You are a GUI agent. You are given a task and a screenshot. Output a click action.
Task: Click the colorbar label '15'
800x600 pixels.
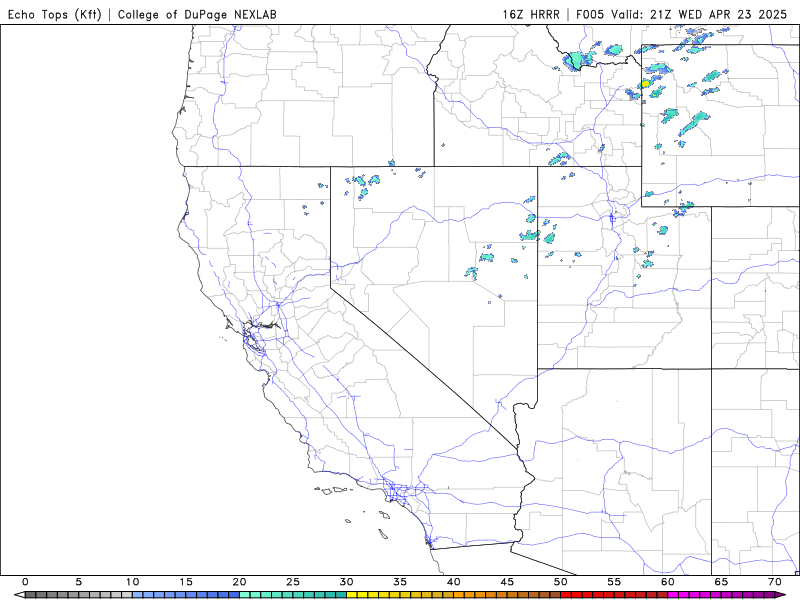click(x=186, y=582)
